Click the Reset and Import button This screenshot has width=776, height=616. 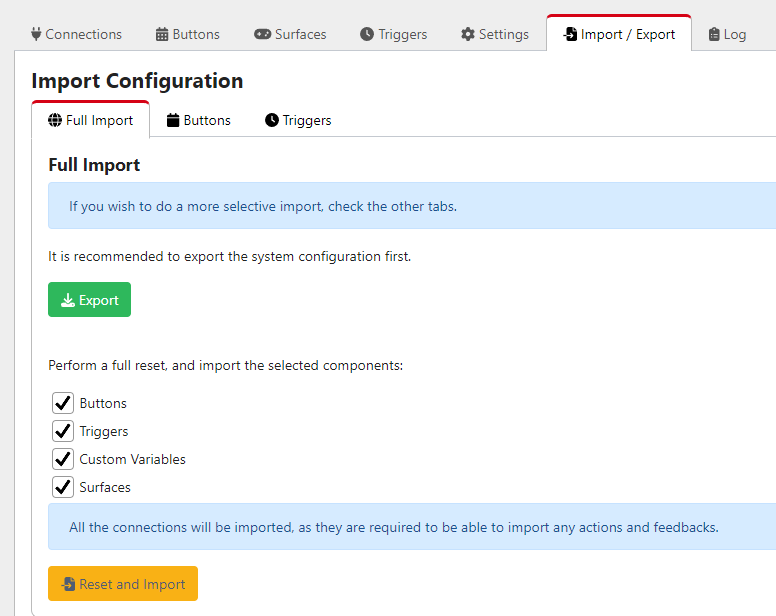pyautogui.click(x=123, y=584)
